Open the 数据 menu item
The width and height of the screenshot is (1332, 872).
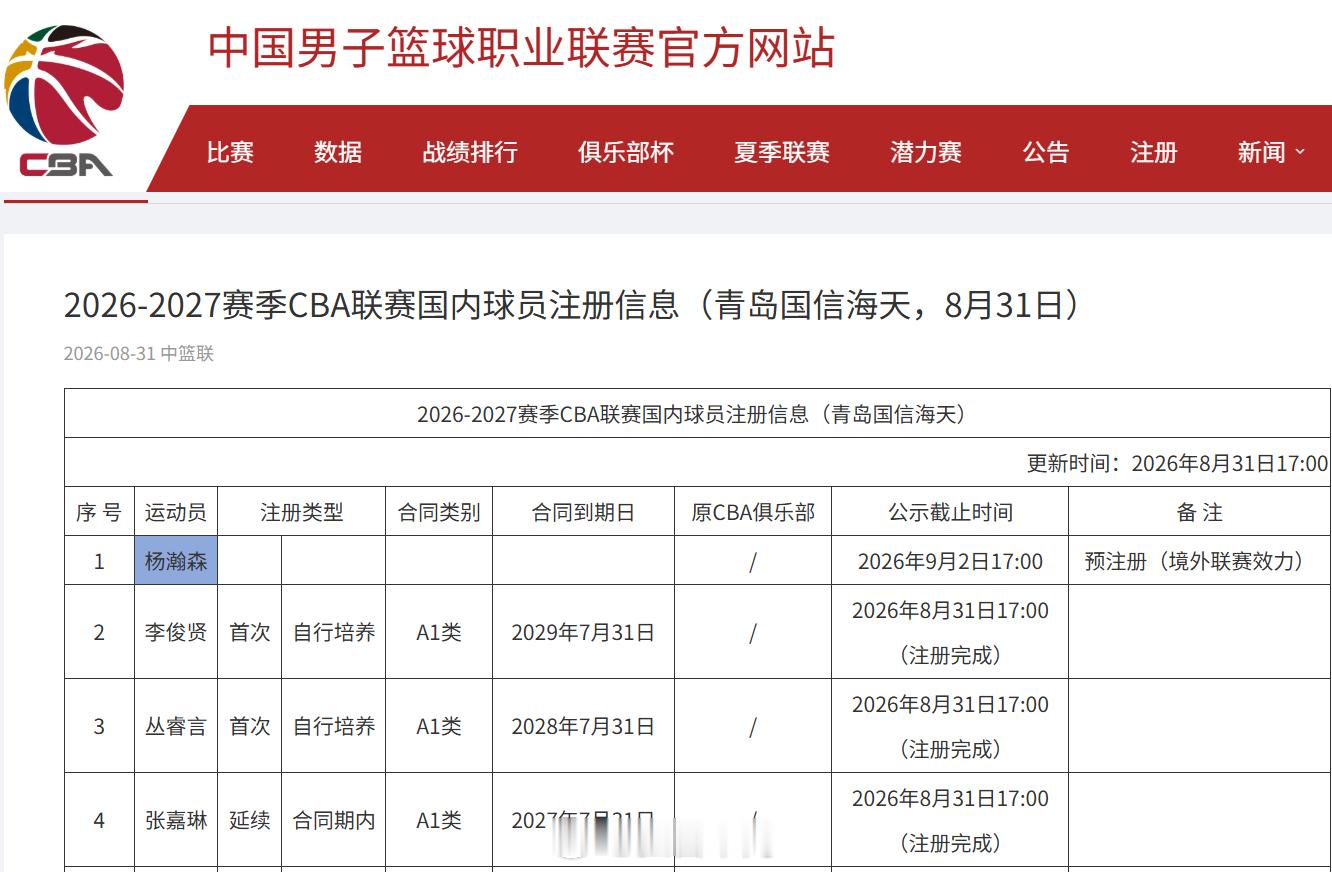coord(338,152)
